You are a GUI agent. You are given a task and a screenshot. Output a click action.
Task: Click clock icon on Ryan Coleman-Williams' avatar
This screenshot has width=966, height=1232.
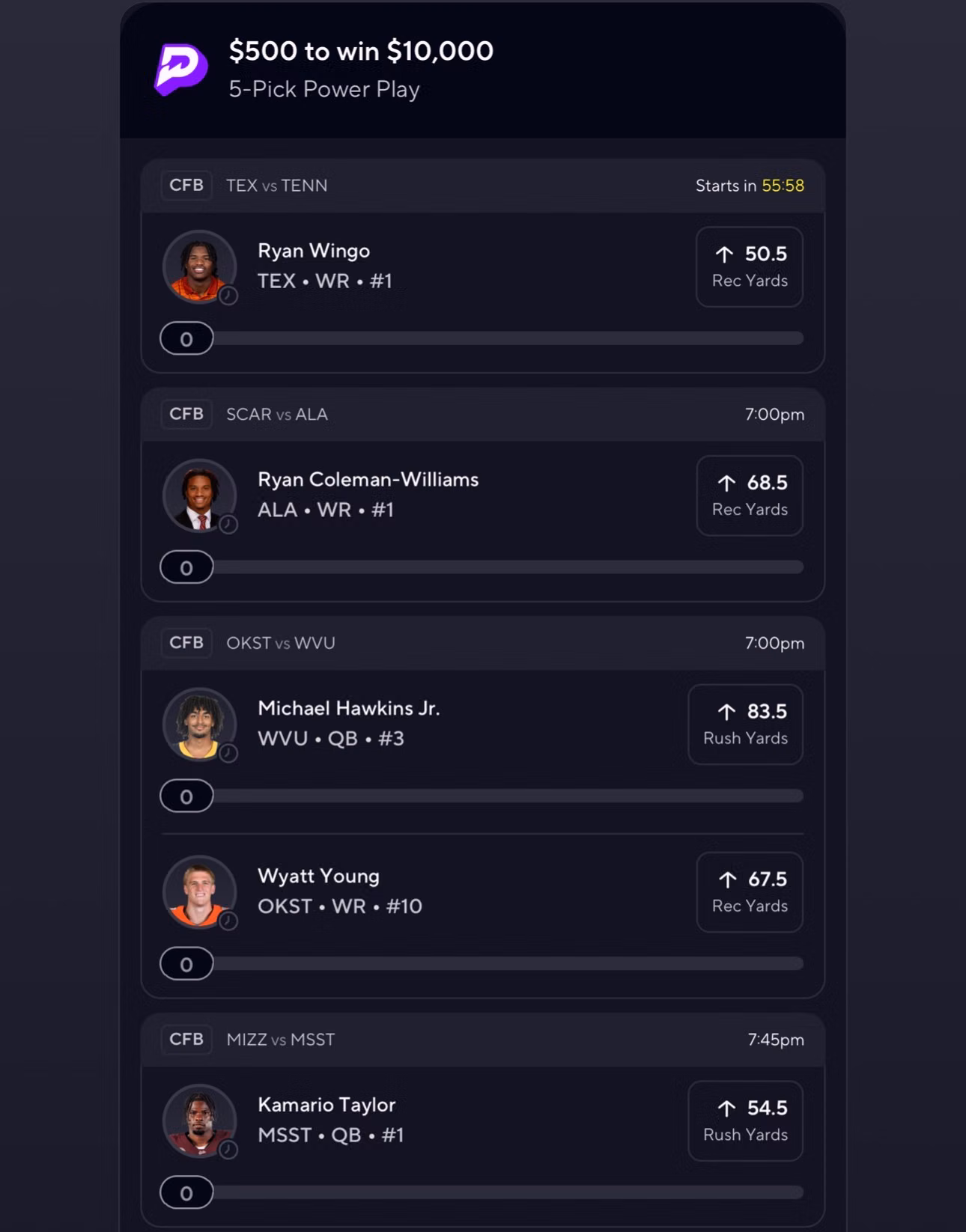pos(228,525)
